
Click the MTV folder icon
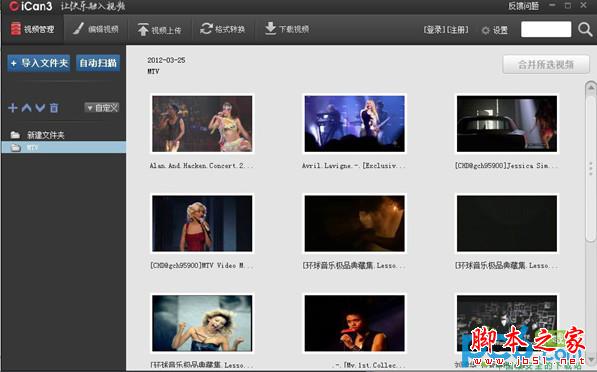click(16, 148)
